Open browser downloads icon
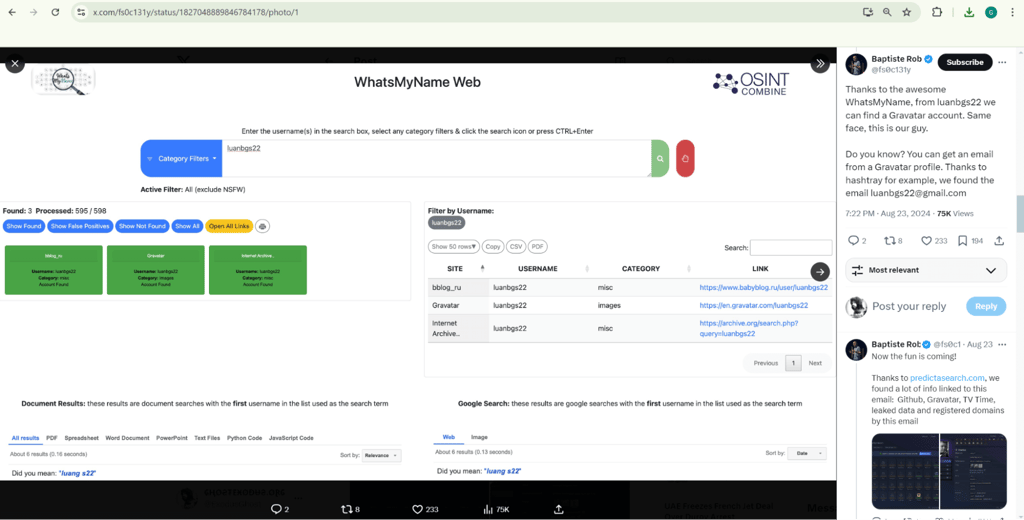This screenshot has height=520, width=1024. click(x=969, y=12)
